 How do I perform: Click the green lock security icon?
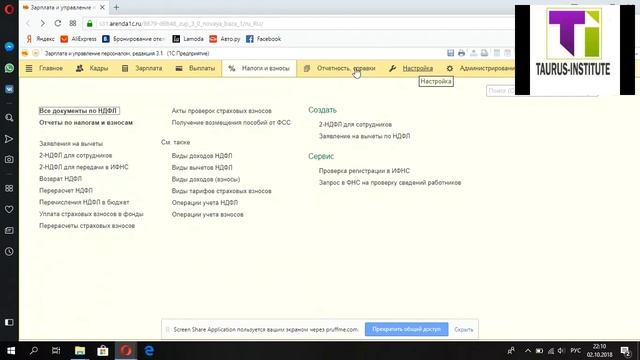[x=89, y=24]
